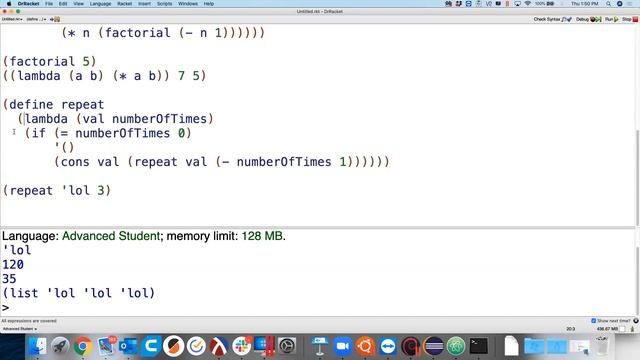Open the Language menu
Screen dimensions: 640x360
[x=100, y=4]
